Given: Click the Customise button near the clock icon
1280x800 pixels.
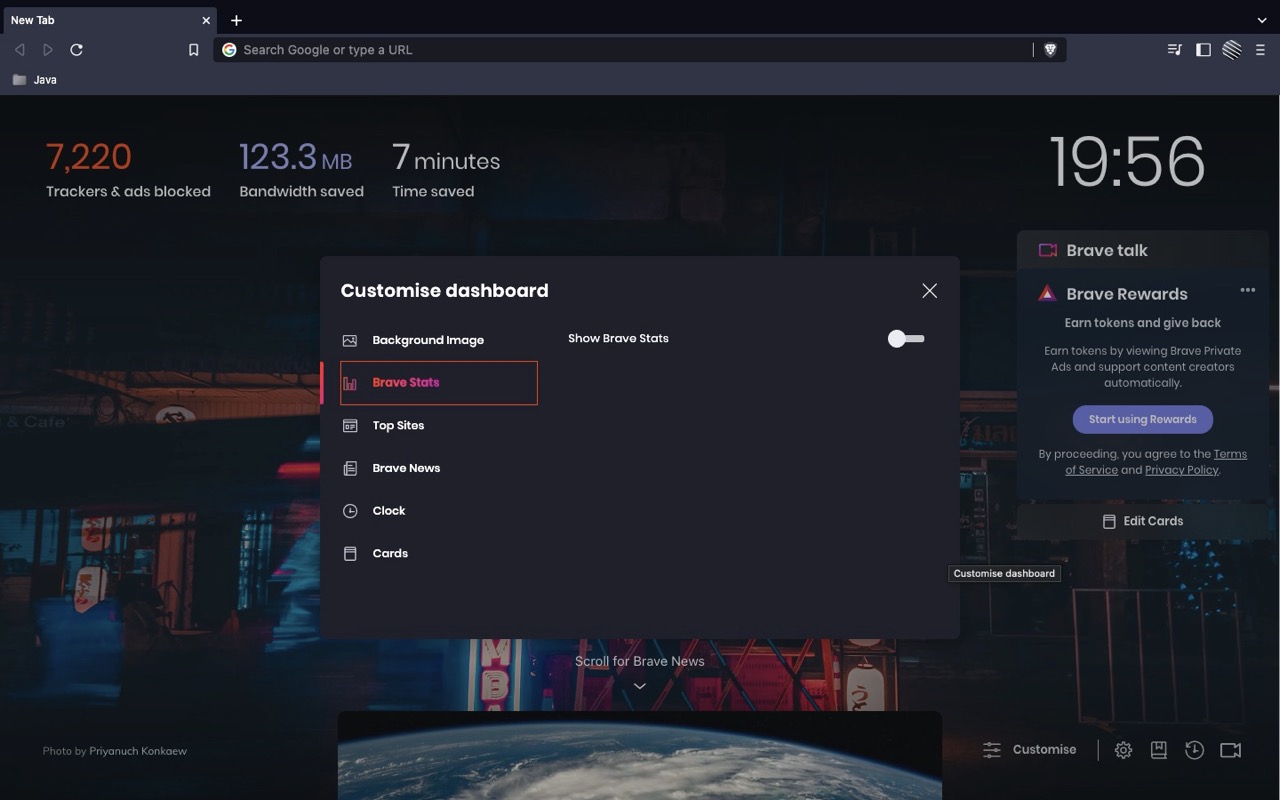Looking at the screenshot, I should click(x=1030, y=749).
